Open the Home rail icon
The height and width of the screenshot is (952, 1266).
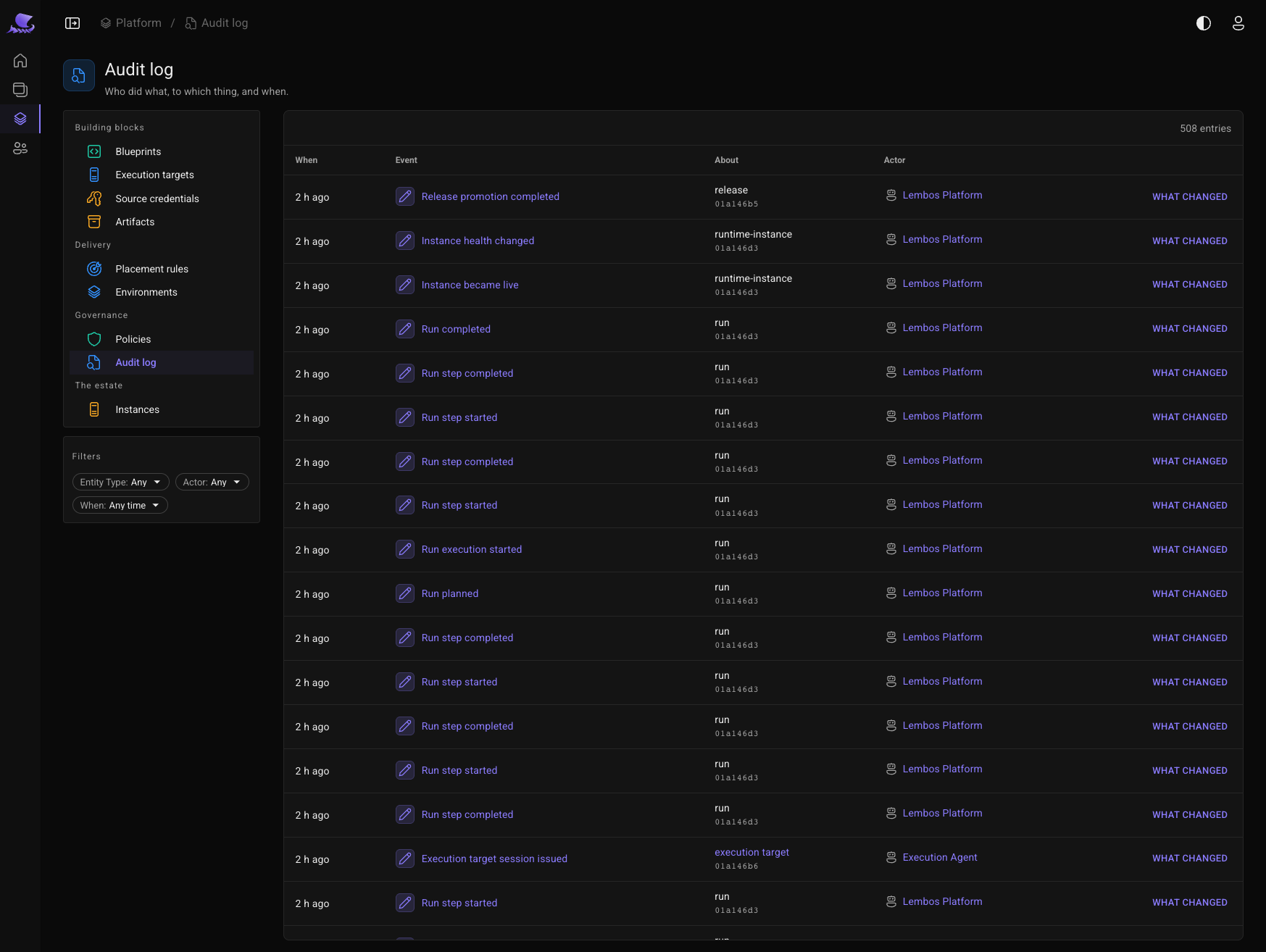(x=20, y=61)
